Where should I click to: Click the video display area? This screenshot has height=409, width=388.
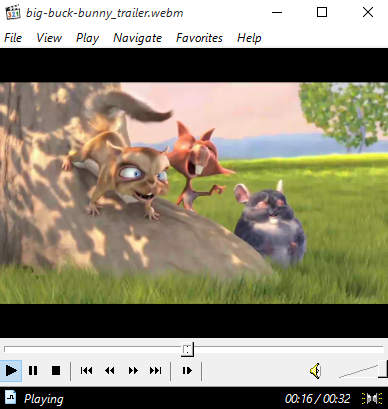pos(194,193)
